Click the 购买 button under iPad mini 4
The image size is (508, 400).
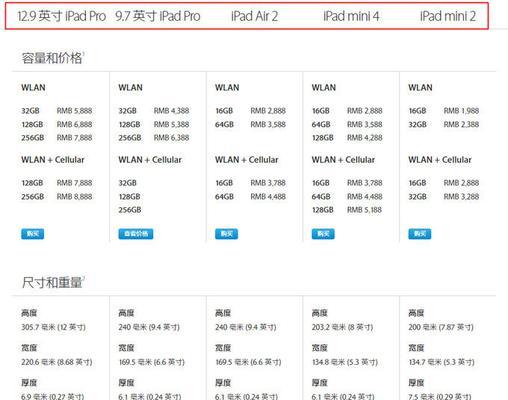pyautogui.click(x=323, y=234)
